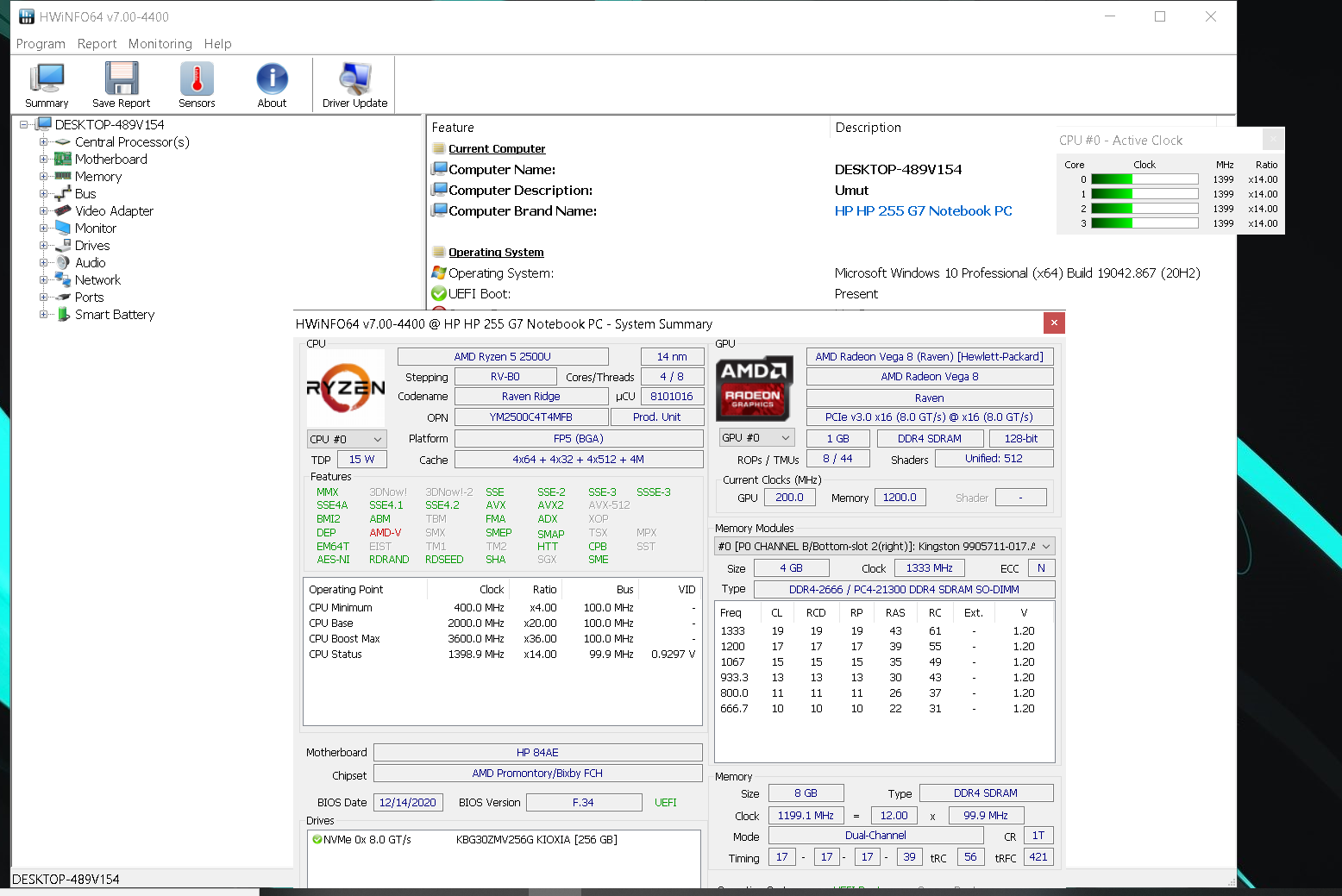Select the DESKTOP-489V154 computer icon in tree

coord(44,124)
